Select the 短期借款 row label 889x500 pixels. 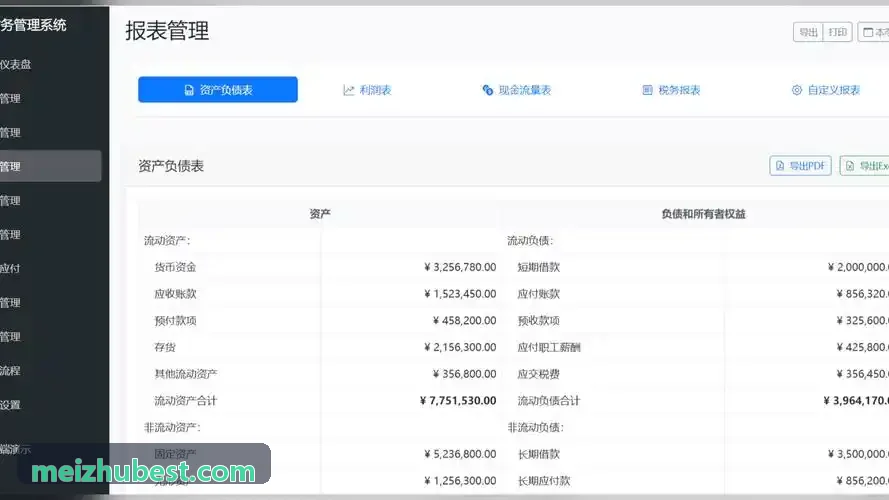tap(539, 267)
